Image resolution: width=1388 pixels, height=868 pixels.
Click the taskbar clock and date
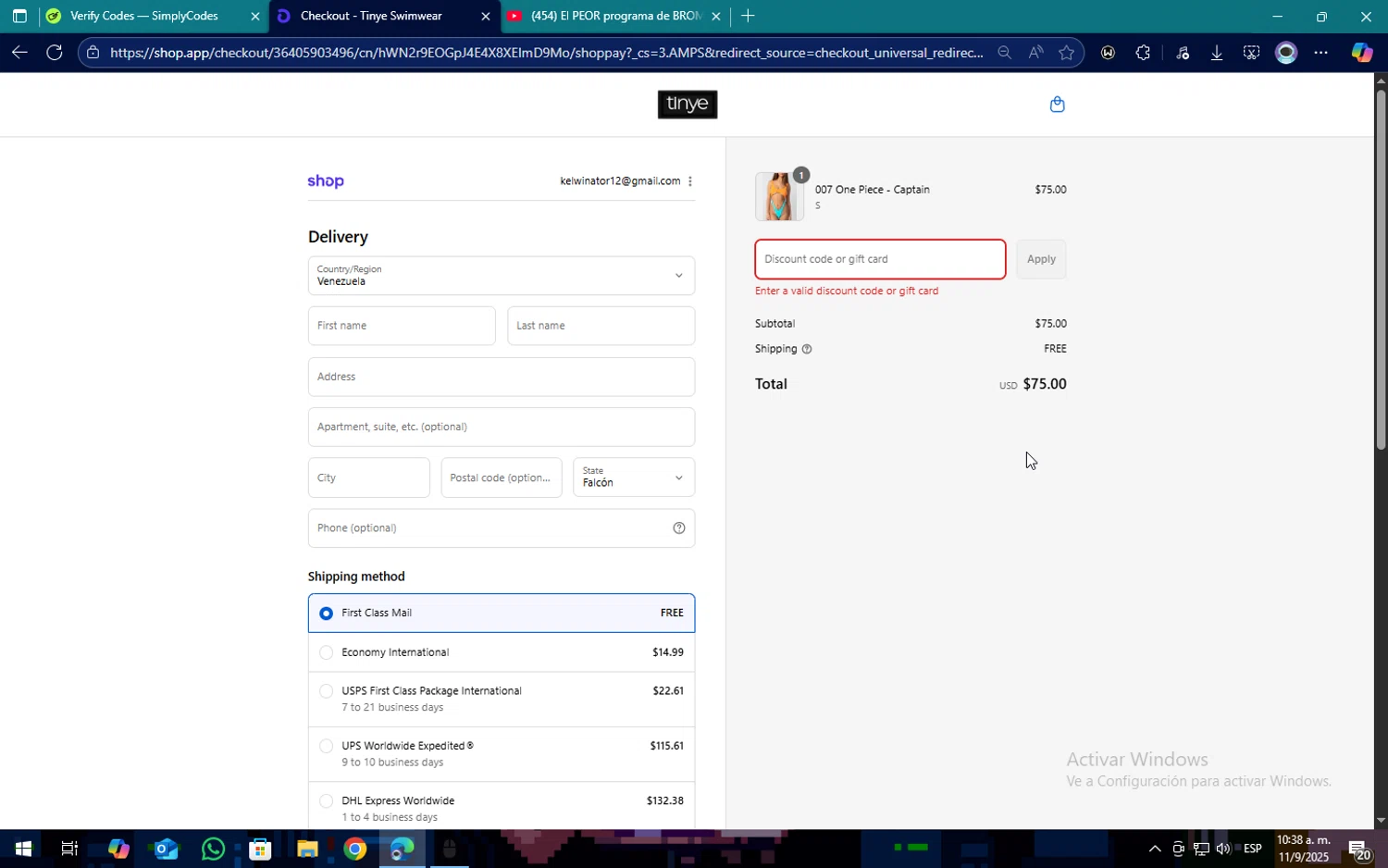(x=1304, y=849)
